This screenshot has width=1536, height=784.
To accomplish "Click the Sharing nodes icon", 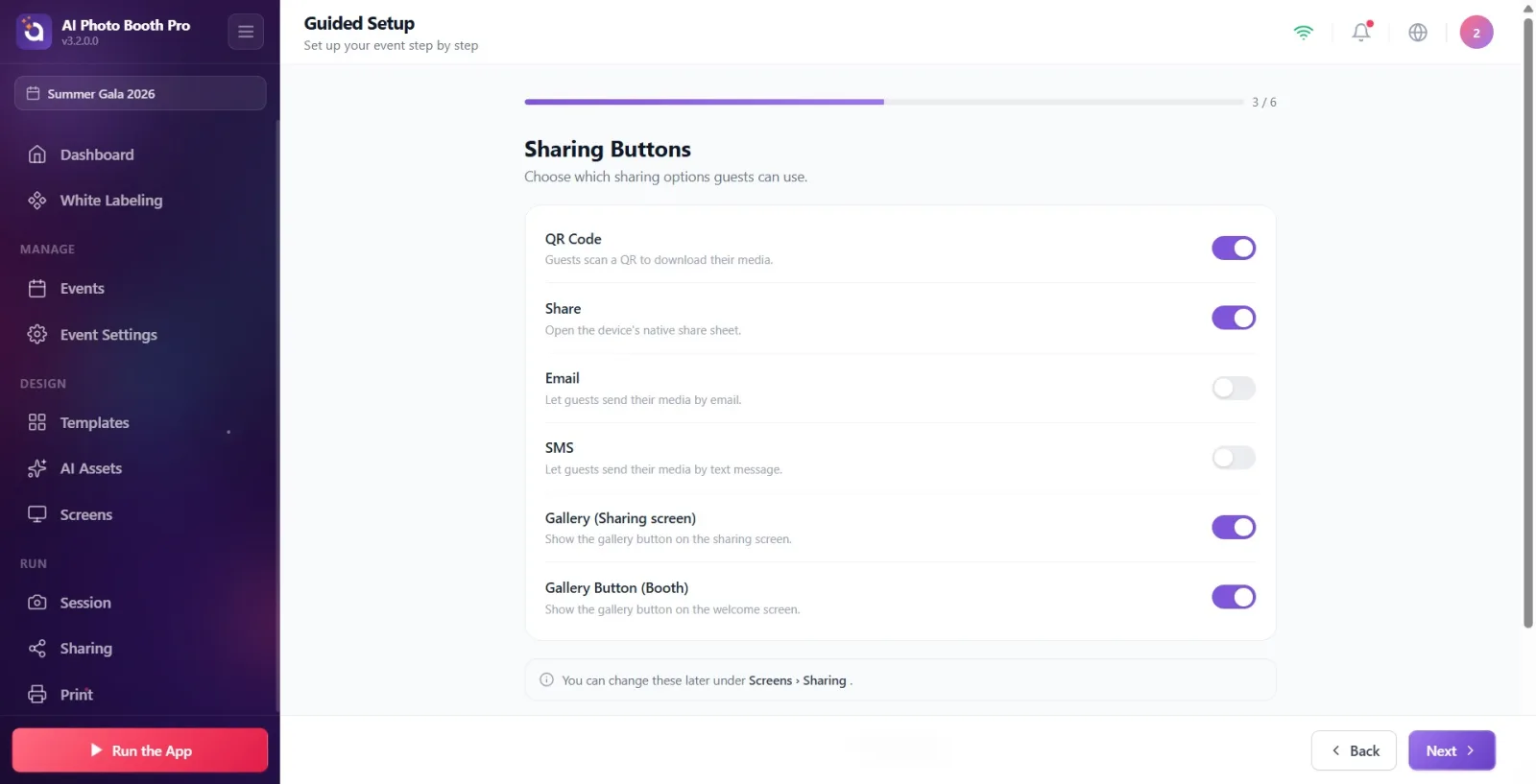I will coord(37,649).
